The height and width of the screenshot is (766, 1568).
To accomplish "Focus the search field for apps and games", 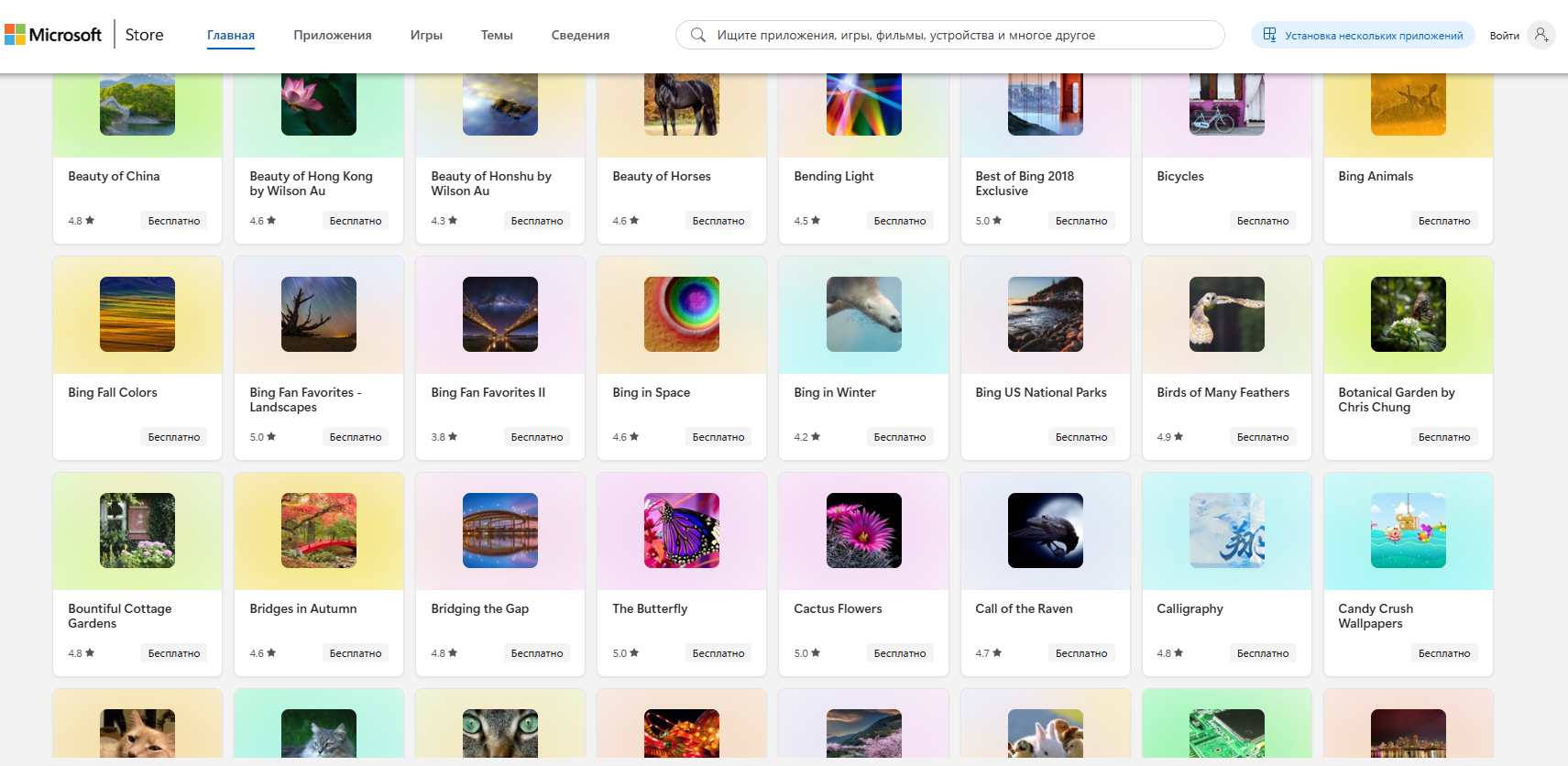I will (x=950, y=35).
